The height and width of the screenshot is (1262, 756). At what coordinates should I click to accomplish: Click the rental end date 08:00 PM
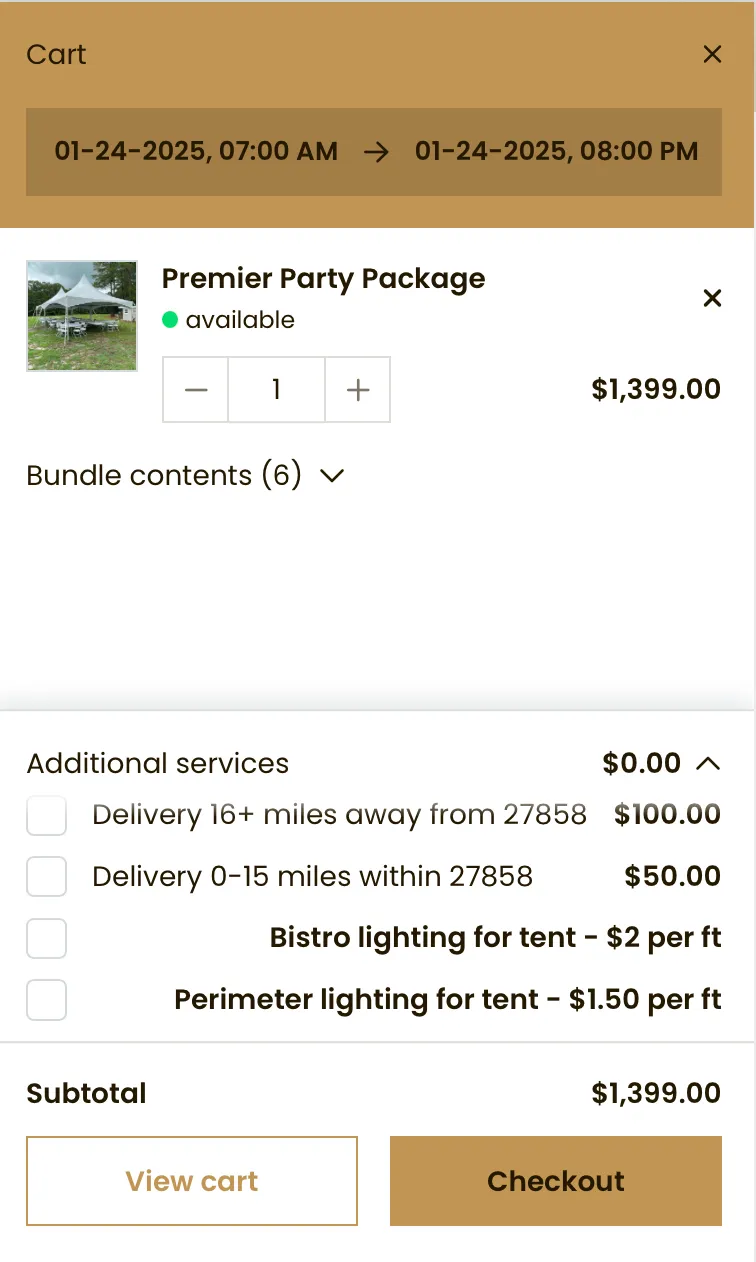coord(556,152)
